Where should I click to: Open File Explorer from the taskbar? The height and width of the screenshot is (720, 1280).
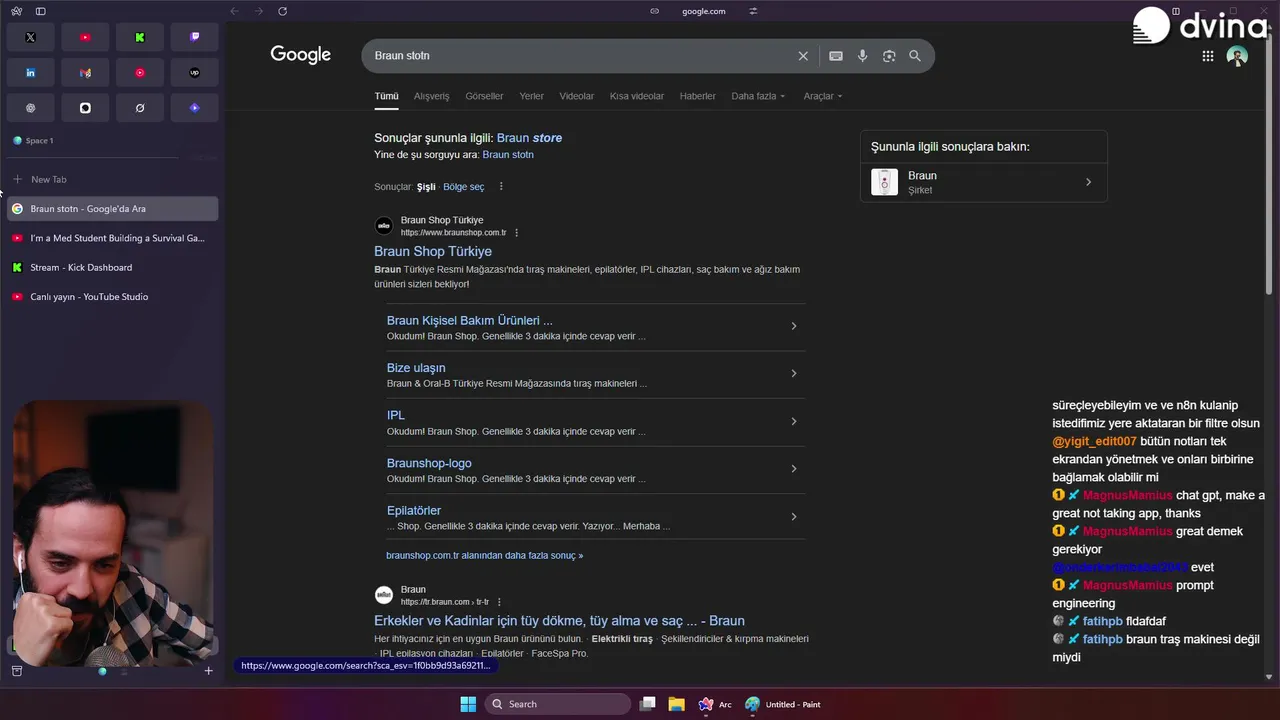(676, 704)
